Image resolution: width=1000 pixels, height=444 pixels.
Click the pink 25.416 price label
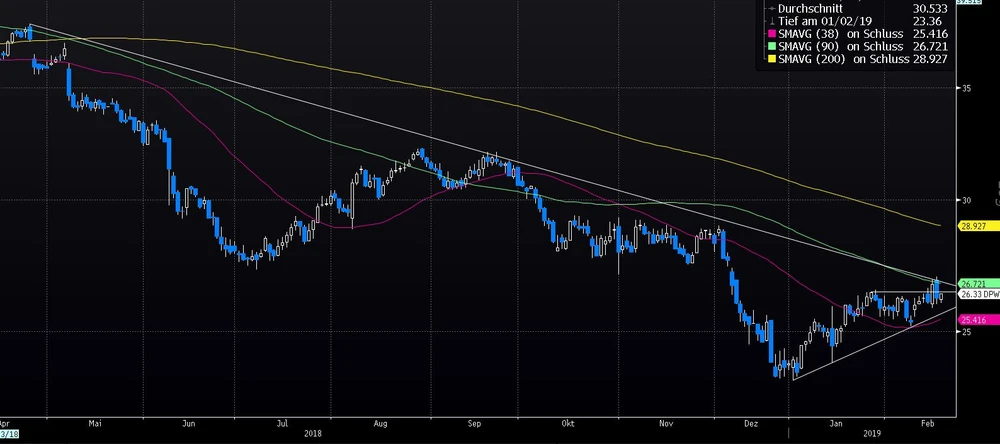(973, 320)
